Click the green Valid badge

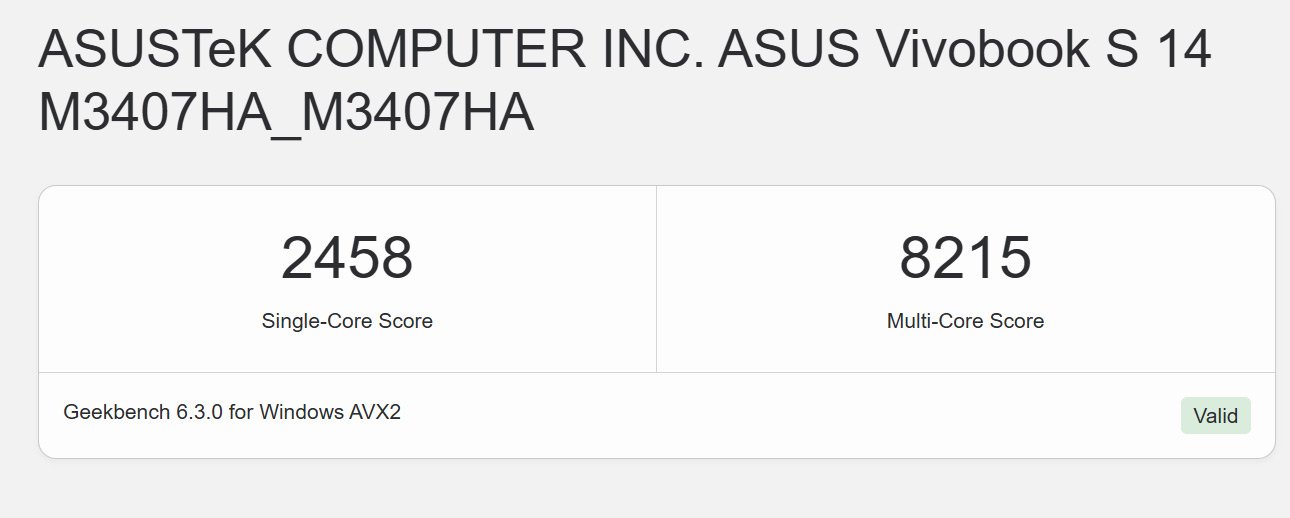coord(1215,416)
